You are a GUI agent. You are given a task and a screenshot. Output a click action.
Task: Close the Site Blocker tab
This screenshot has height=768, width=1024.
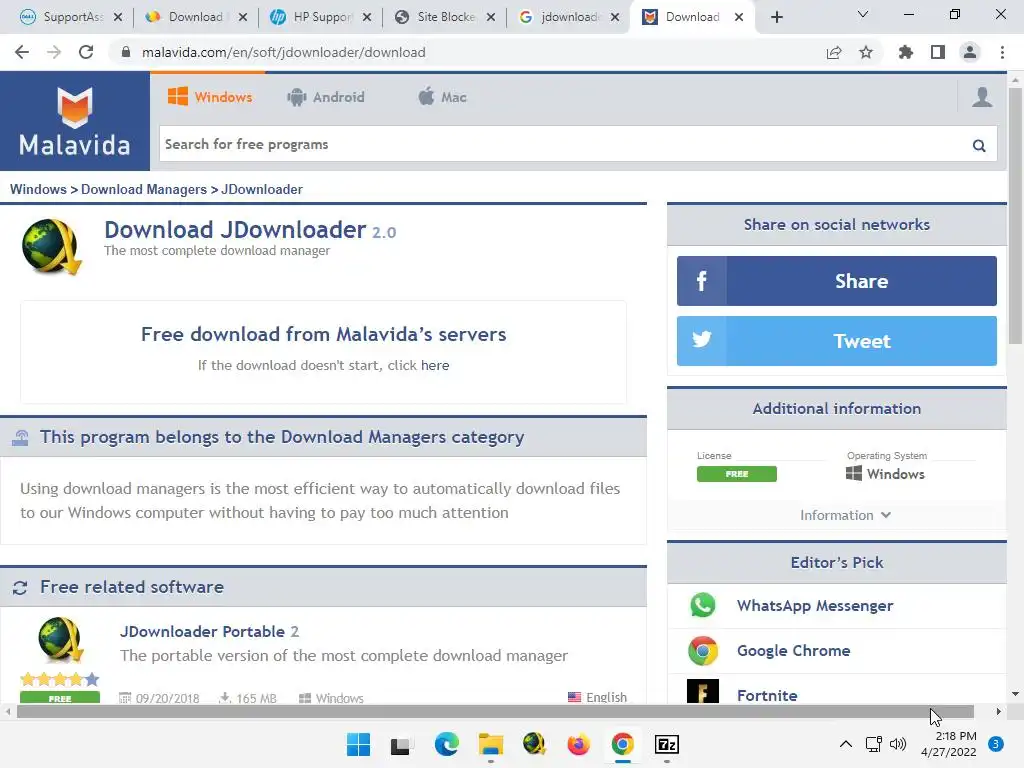click(491, 17)
